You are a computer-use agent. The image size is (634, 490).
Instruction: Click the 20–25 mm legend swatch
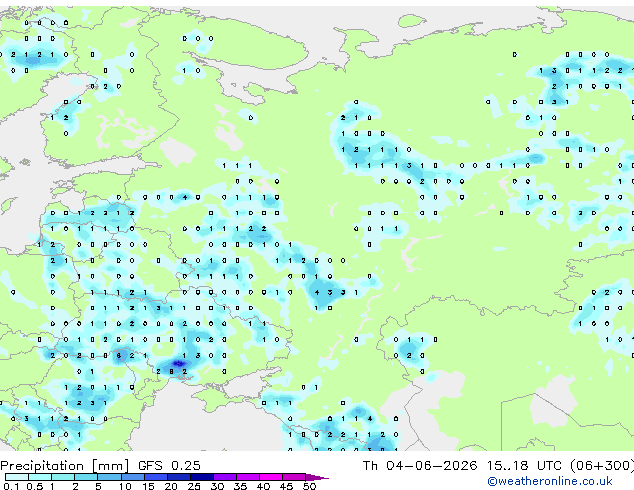tap(179, 477)
